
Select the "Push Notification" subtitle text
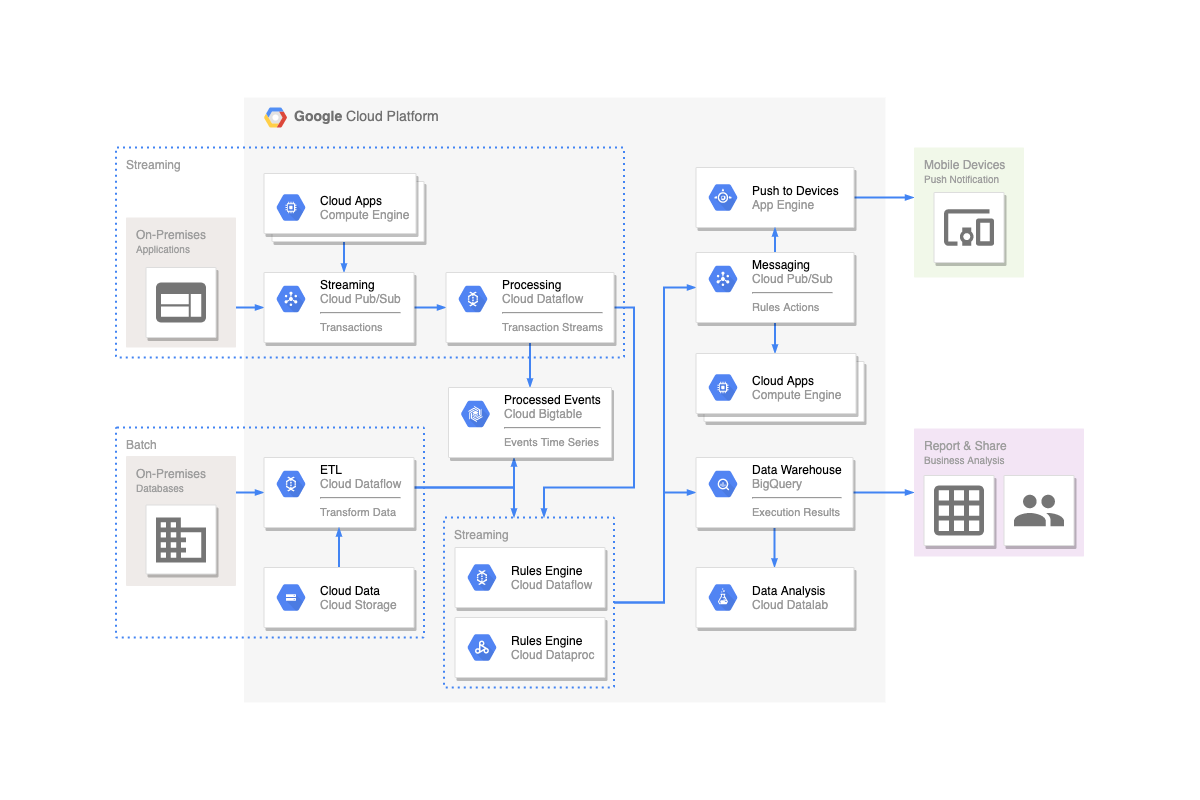961,180
